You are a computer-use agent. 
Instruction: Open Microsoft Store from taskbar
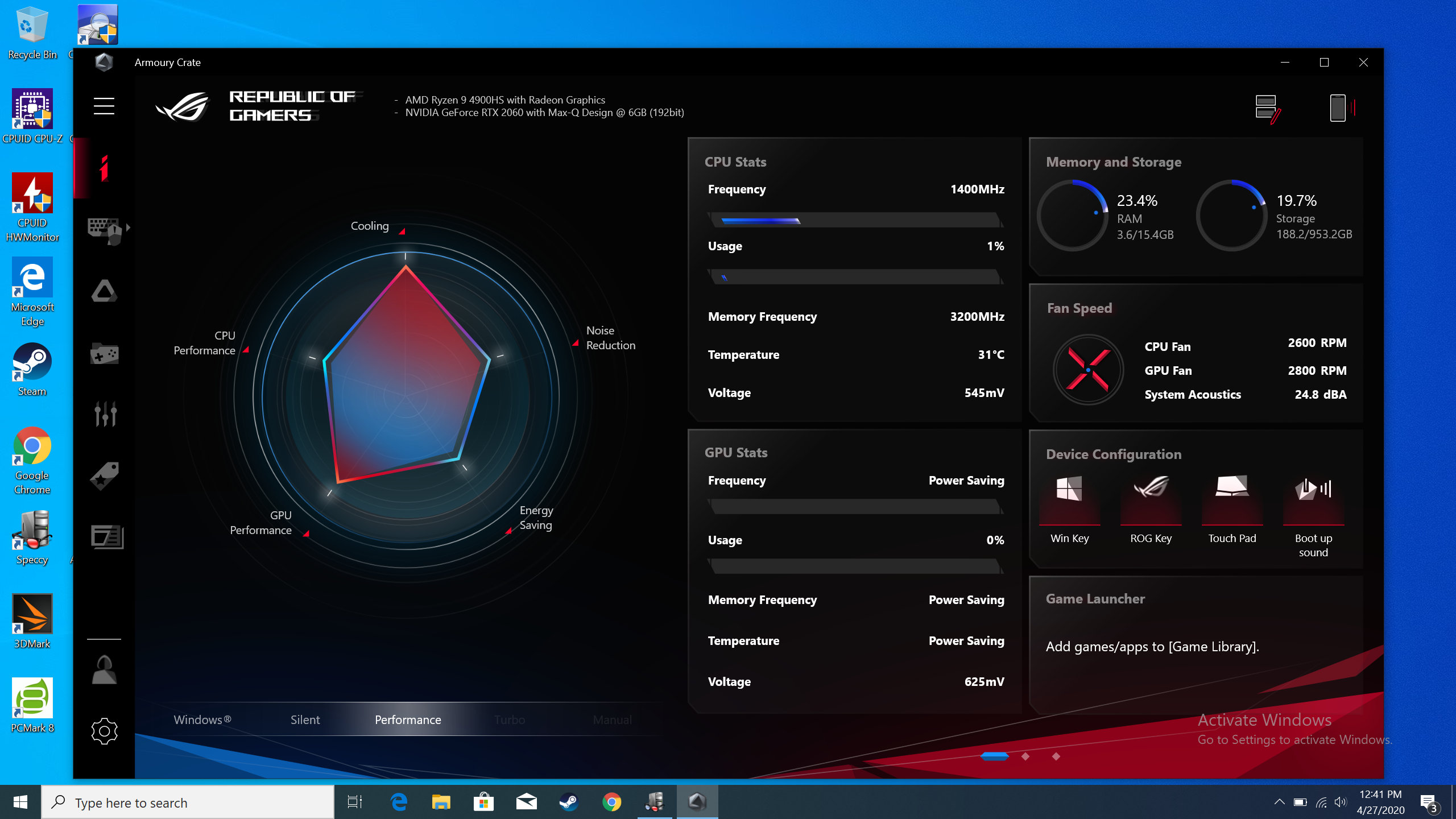click(x=483, y=802)
